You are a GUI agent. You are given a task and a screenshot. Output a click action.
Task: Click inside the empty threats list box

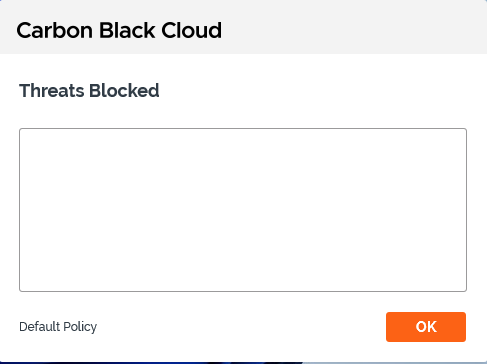click(243, 210)
